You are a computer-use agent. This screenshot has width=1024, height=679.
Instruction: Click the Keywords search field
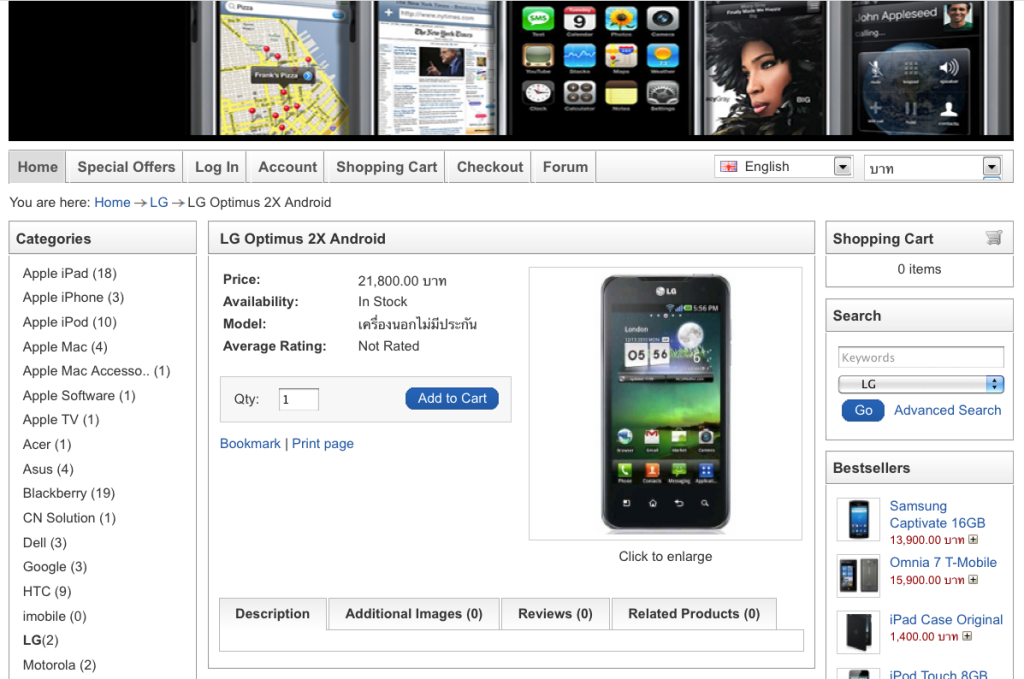click(921, 357)
